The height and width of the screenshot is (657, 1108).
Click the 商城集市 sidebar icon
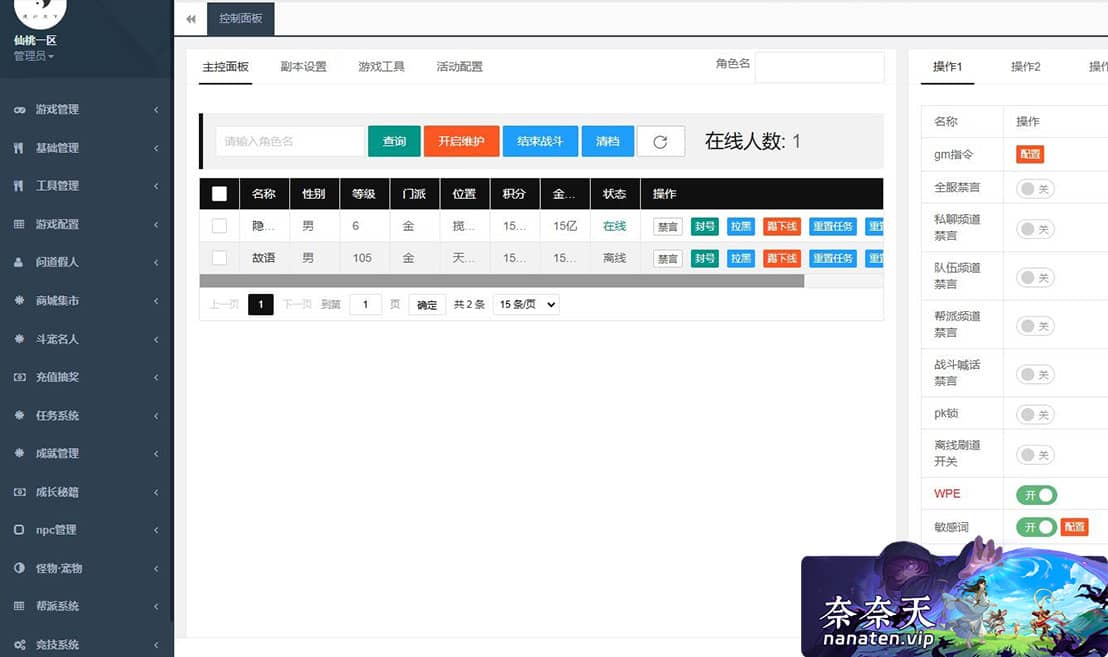pyautogui.click(x=19, y=300)
